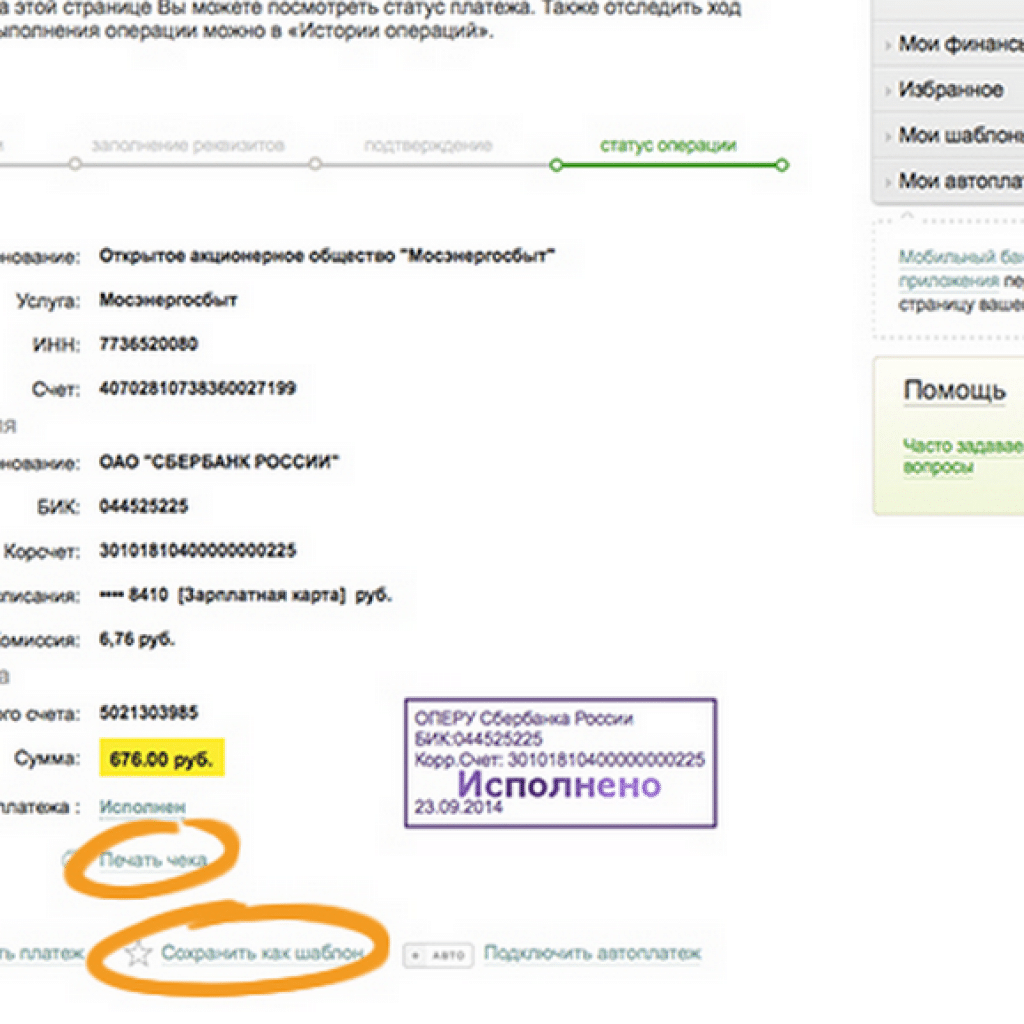Click the Исполнен payment status link
The width and height of the screenshot is (1024, 1024).
click(142, 807)
